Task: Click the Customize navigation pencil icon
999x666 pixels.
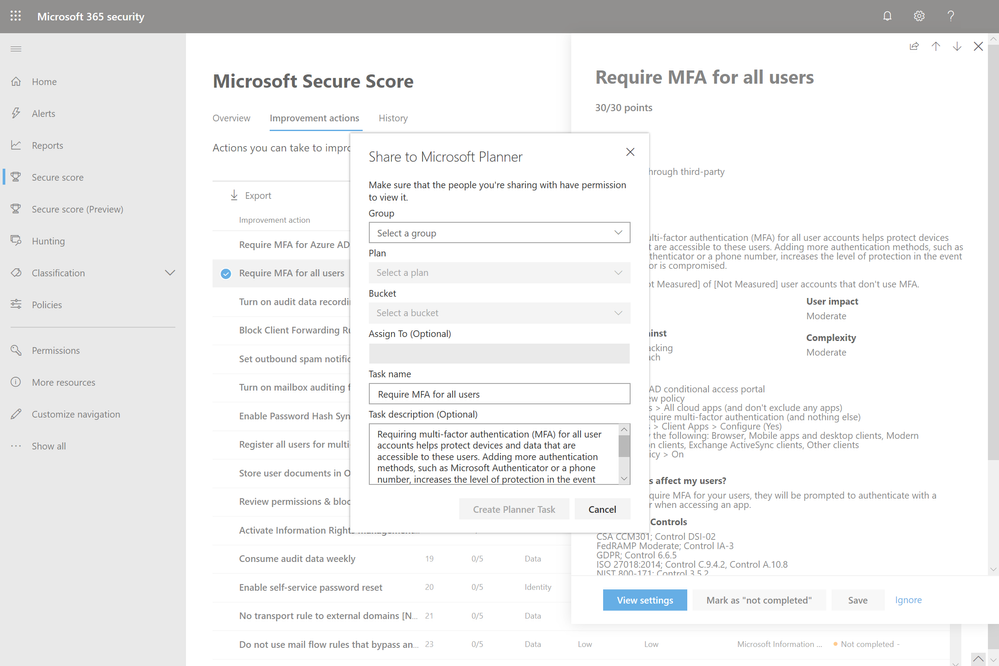Action: click(x=16, y=414)
